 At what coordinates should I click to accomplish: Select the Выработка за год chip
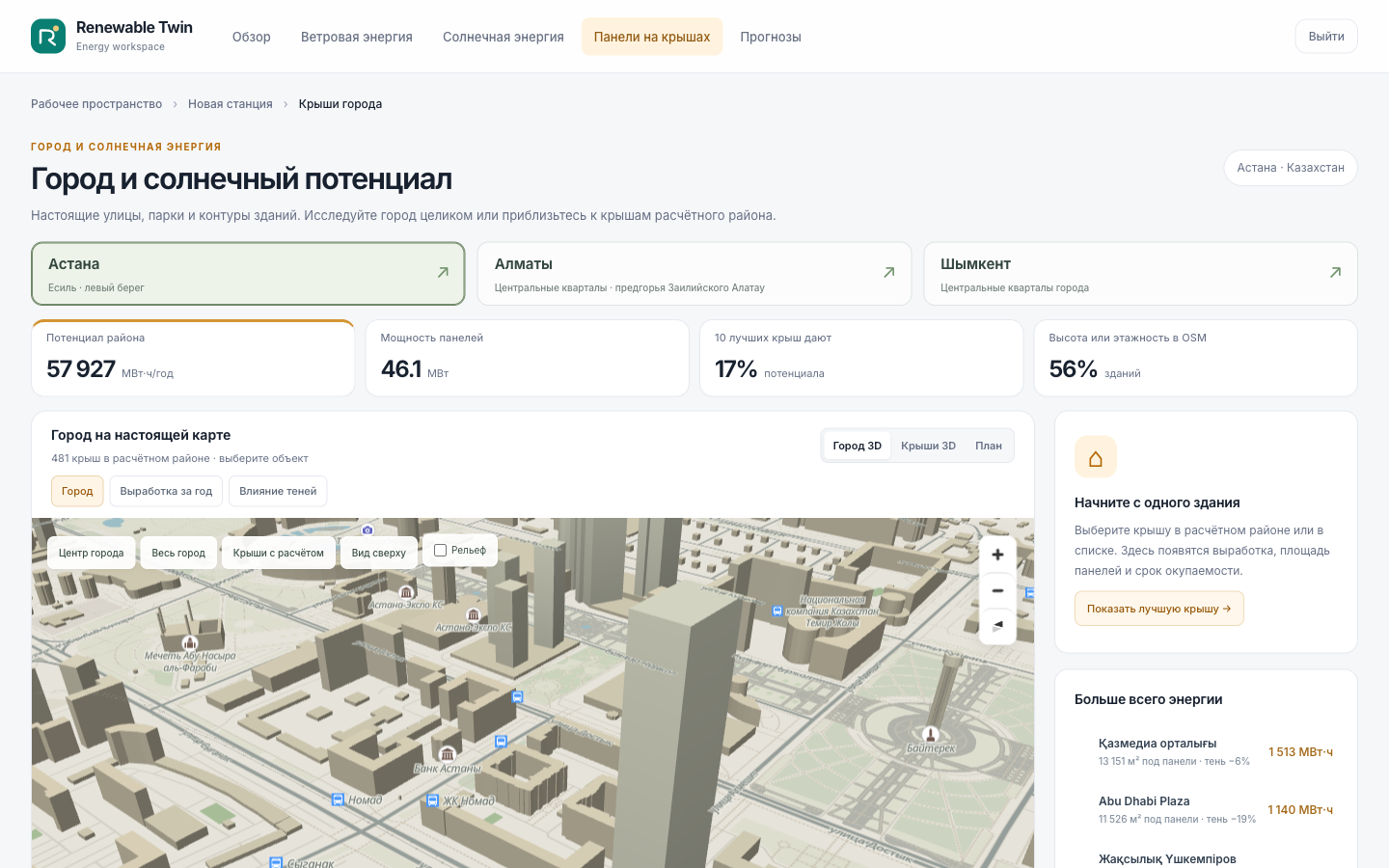pos(166,491)
